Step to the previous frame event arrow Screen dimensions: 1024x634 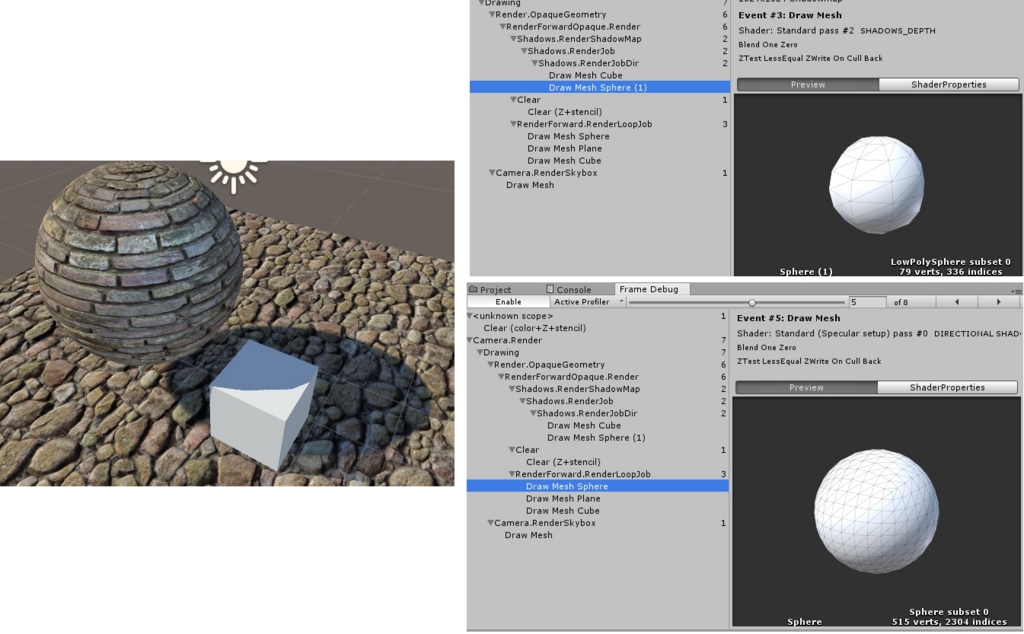957,302
